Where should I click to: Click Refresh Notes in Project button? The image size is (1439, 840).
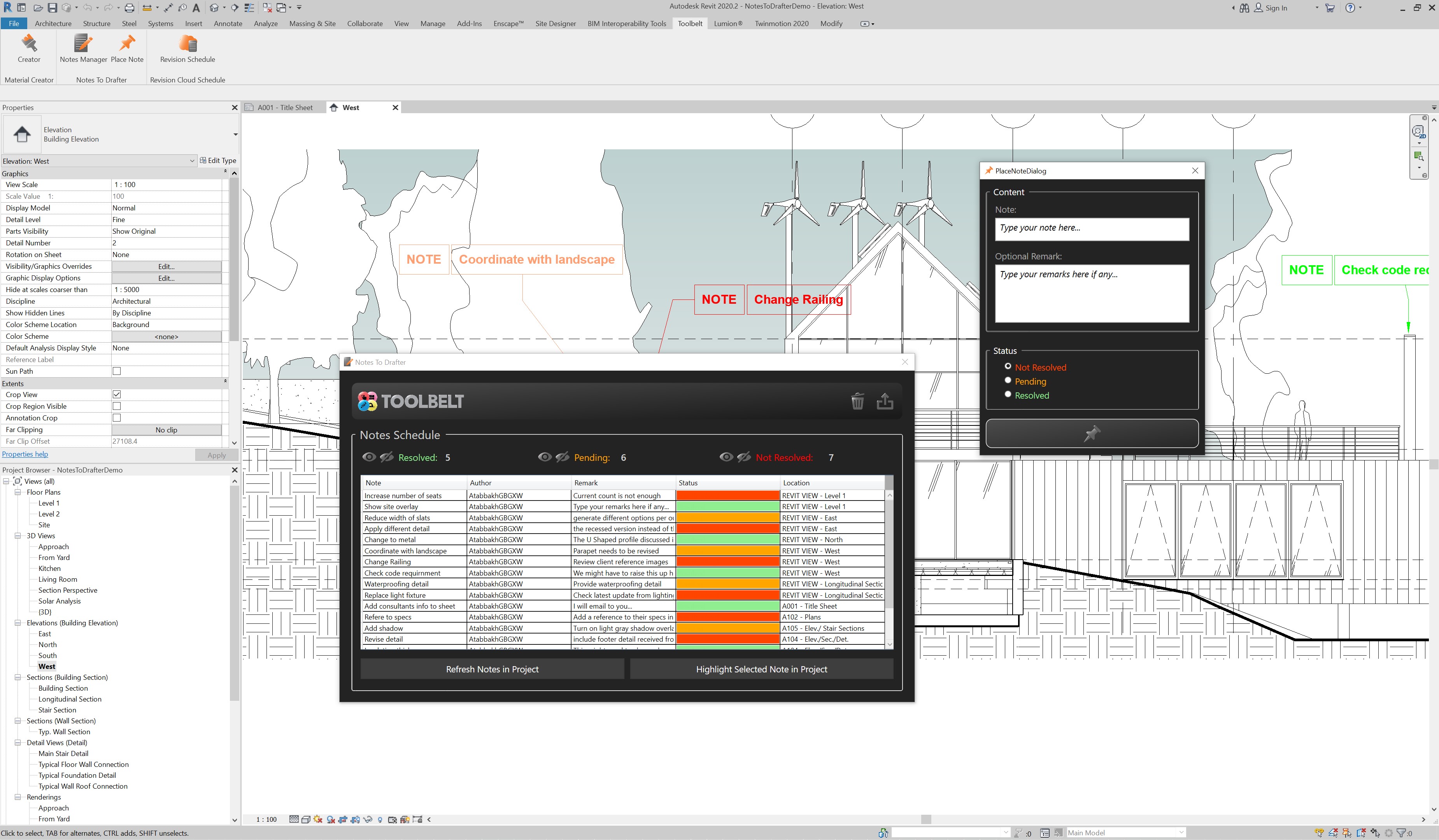point(492,669)
